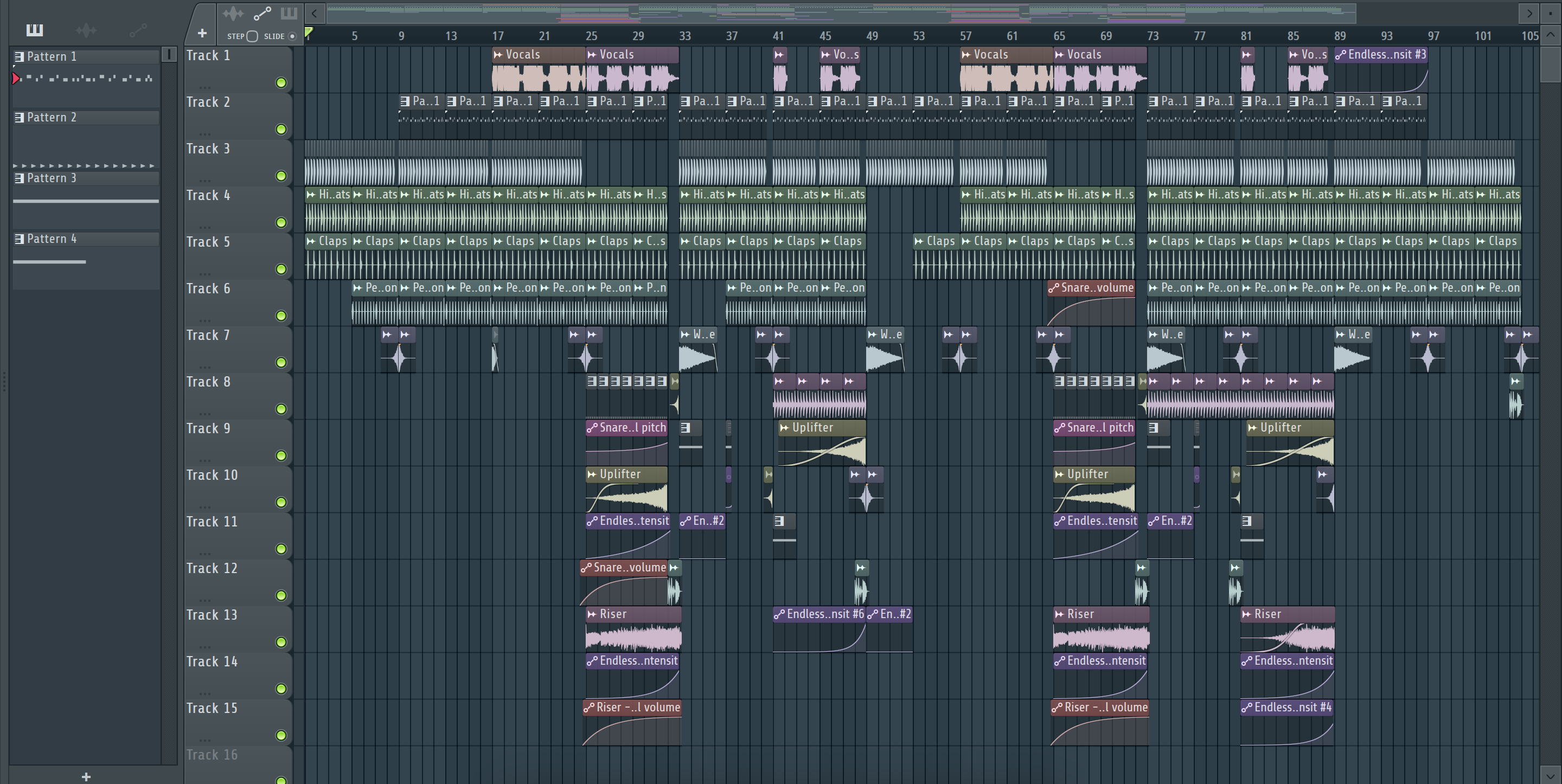
Task: Mute Track 10 using its green LED
Action: [x=281, y=502]
